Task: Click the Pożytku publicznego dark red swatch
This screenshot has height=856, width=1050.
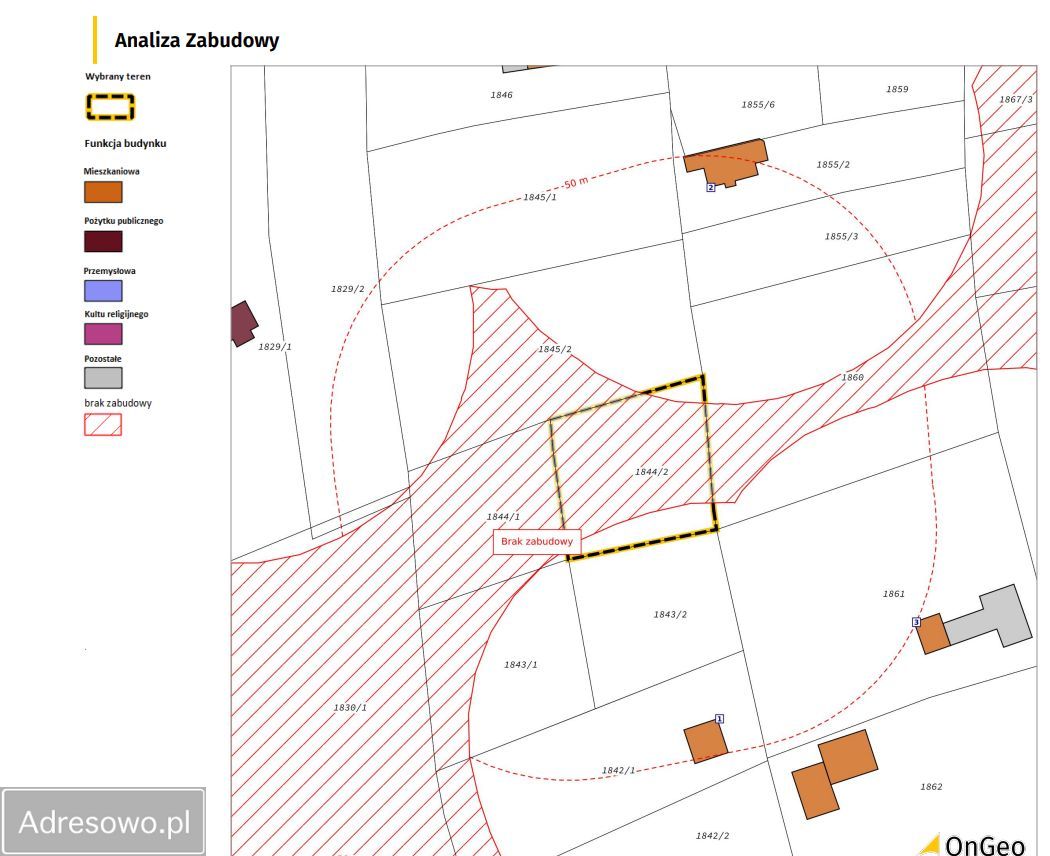Action: click(103, 242)
